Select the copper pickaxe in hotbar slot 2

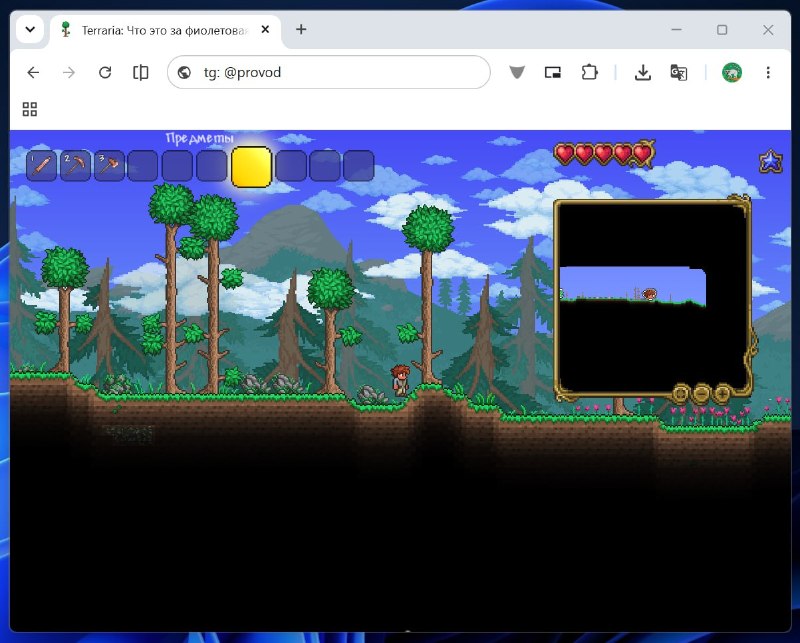pyautogui.click(x=76, y=166)
